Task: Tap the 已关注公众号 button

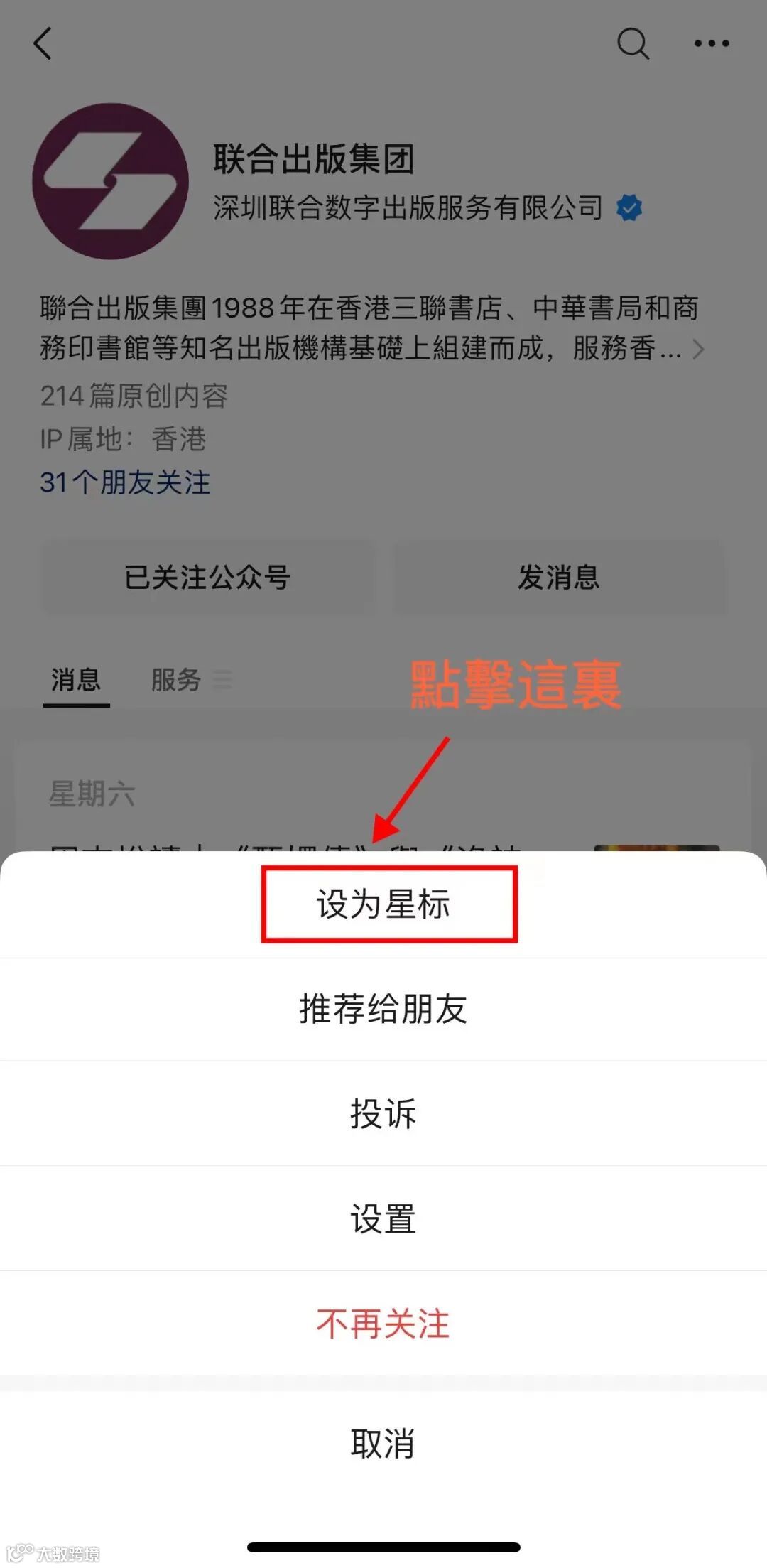Action: [207, 577]
